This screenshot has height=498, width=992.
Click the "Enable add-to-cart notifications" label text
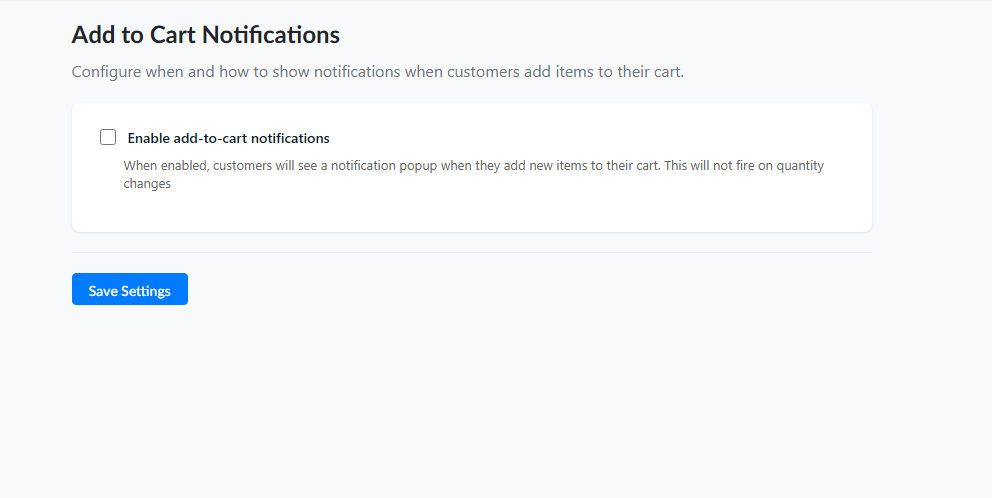[228, 139]
